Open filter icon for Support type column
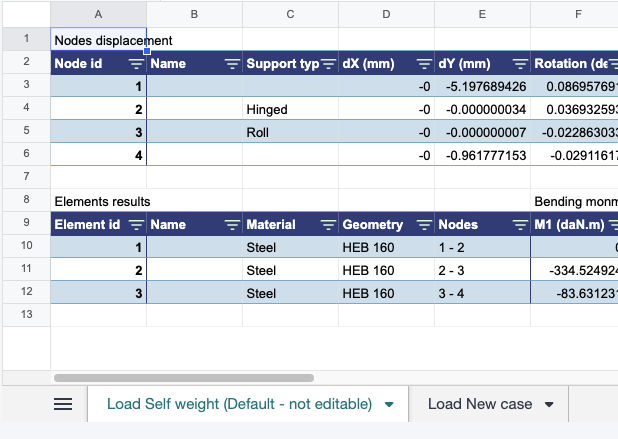This screenshot has width=618, height=439. (327, 64)
